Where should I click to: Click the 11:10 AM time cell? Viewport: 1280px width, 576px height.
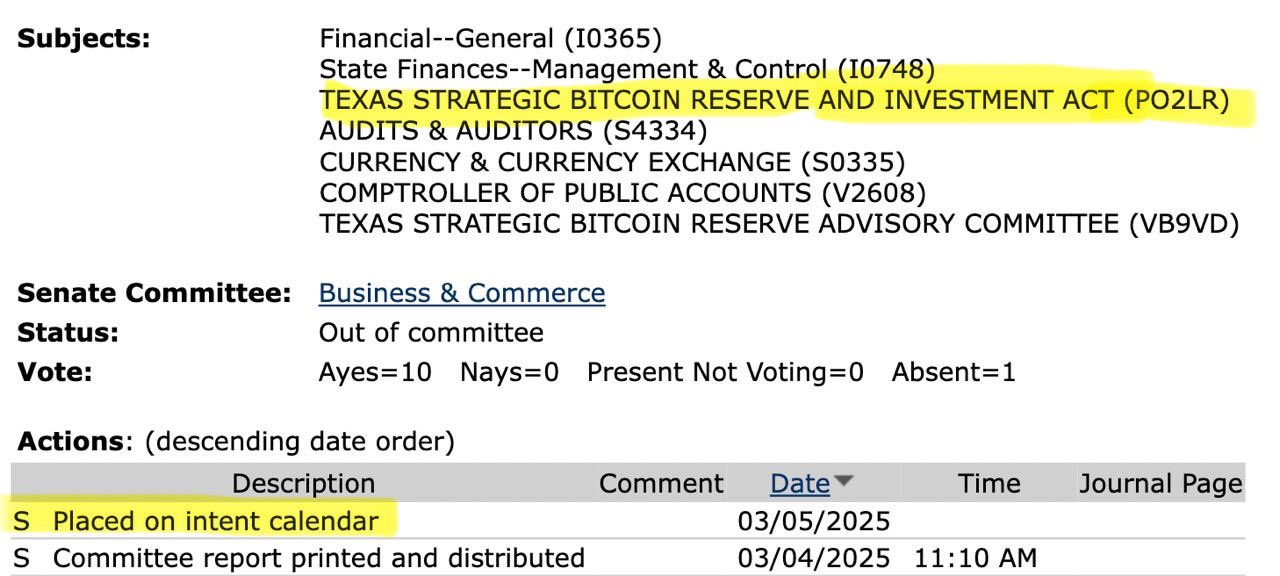click(x=975, y=558)
